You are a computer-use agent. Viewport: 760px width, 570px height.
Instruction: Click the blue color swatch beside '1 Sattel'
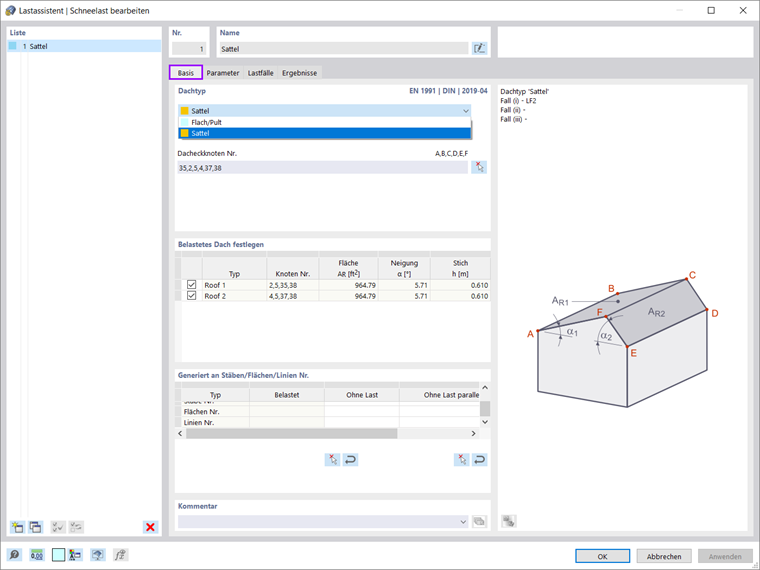click(13, 46)
